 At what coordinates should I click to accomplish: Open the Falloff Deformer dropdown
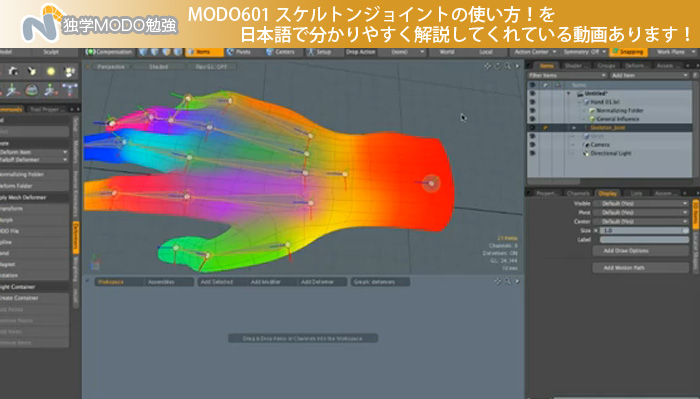pyautogui.click(x=34, y=160)
